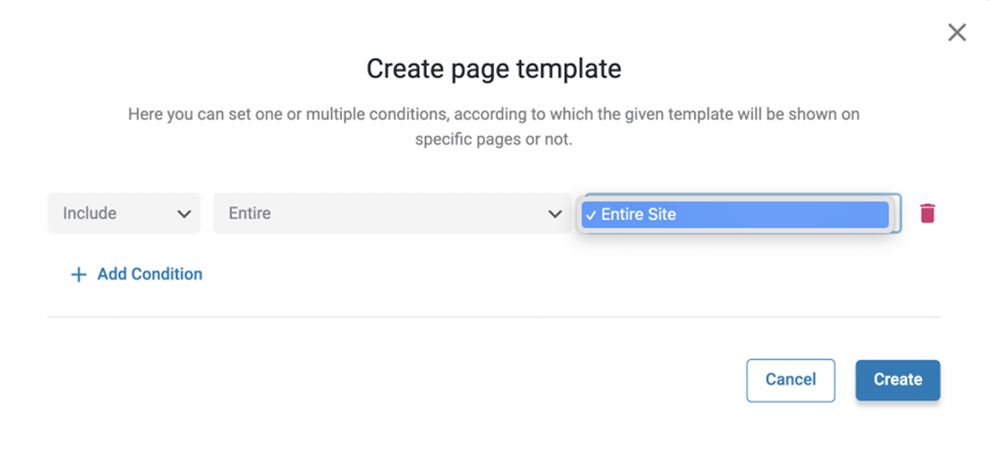Viewport: 990px width, 450px height.
Task: Click the chevron arrow in the Include dropdown
Action: 184,214
